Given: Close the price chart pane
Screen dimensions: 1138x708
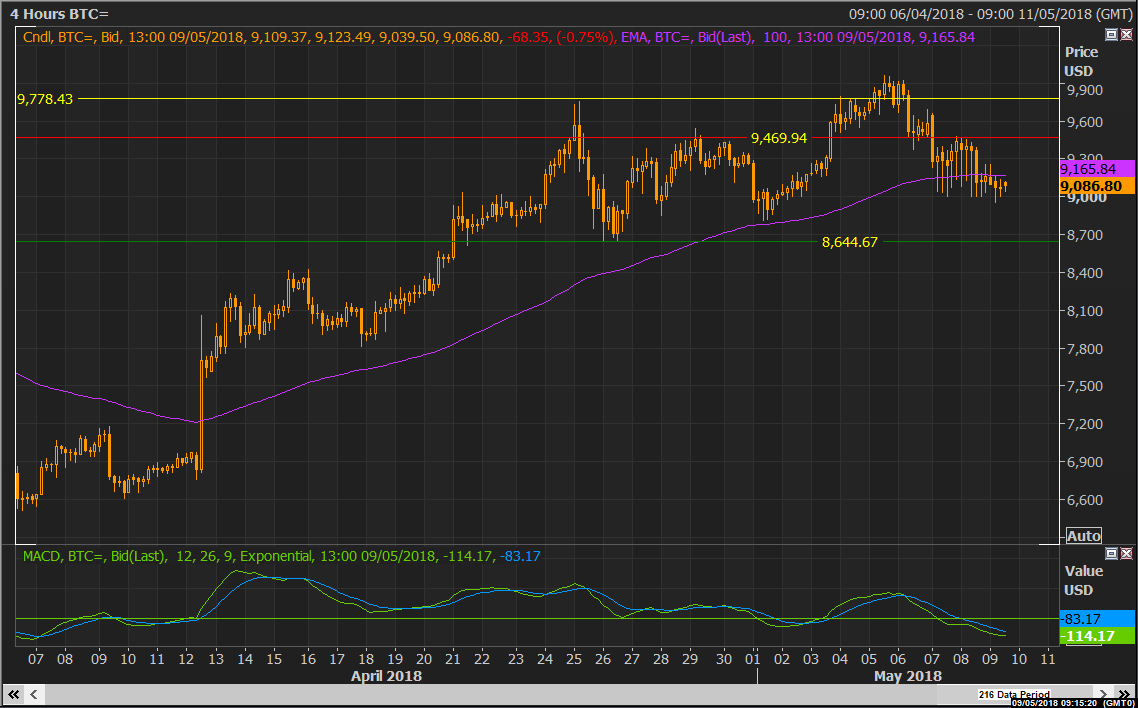Looking at the screenshot, I should 1126,34.
